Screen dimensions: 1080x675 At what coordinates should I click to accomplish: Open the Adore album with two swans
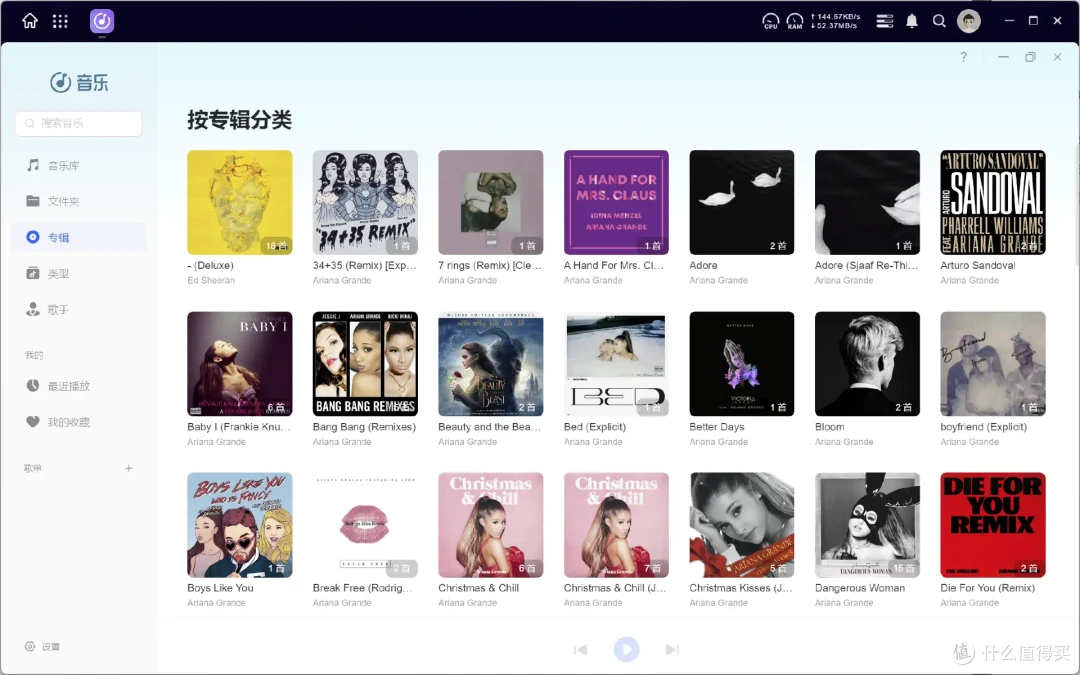point(742,202)
